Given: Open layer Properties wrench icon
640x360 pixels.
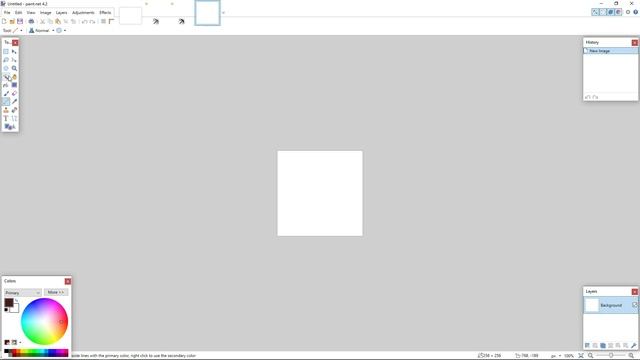Looking at the screenshot, I should (633, 345).
